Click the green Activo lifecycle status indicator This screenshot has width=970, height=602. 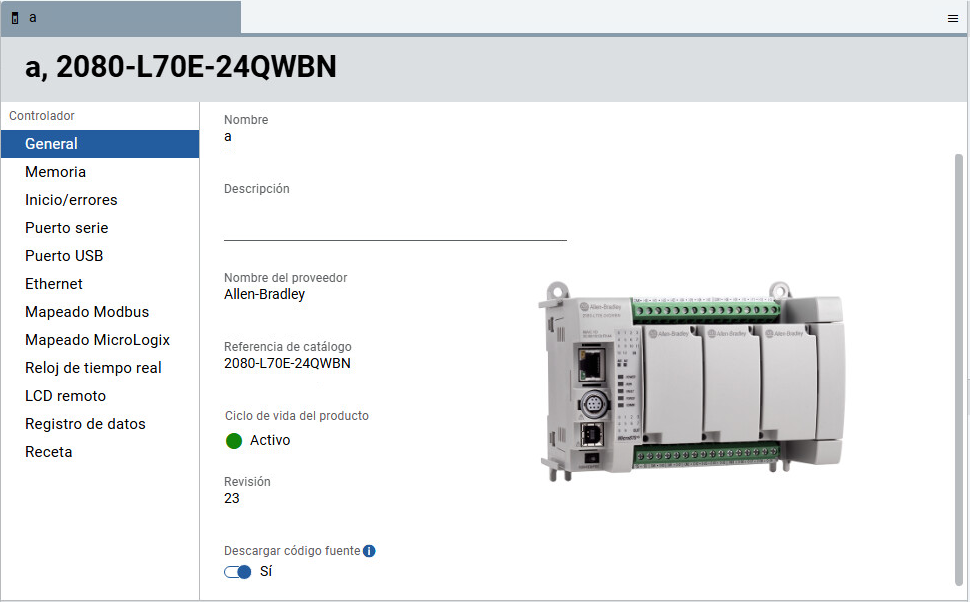pos(234,441)
